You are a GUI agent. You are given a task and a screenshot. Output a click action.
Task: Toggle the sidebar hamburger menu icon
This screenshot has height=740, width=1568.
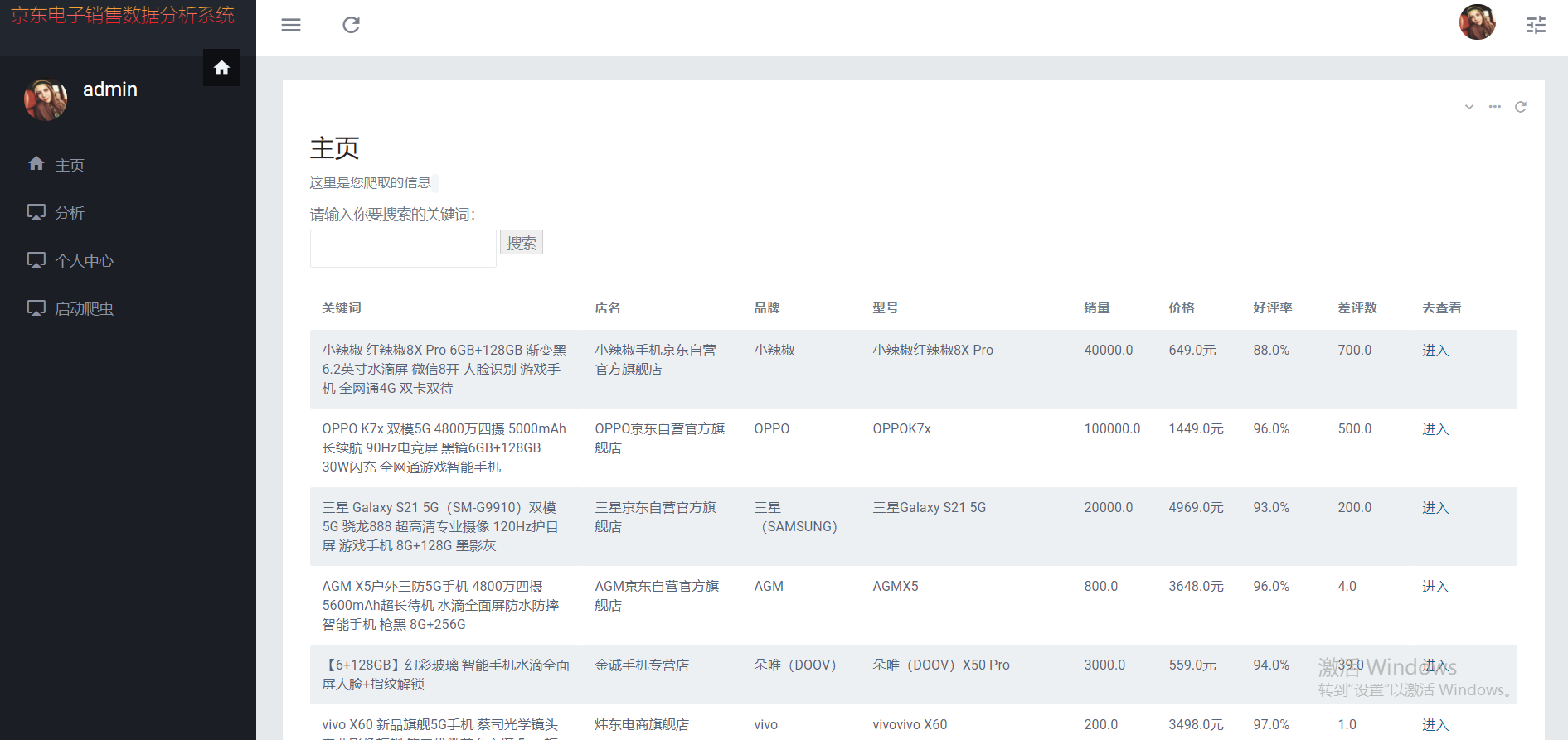[291, 25]
